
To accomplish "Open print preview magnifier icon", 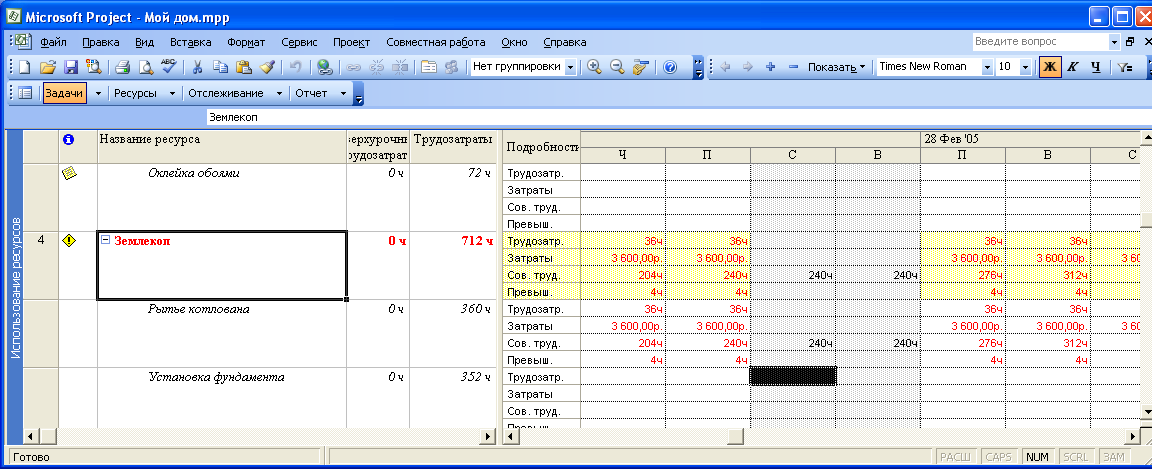I will pos(145,67).
